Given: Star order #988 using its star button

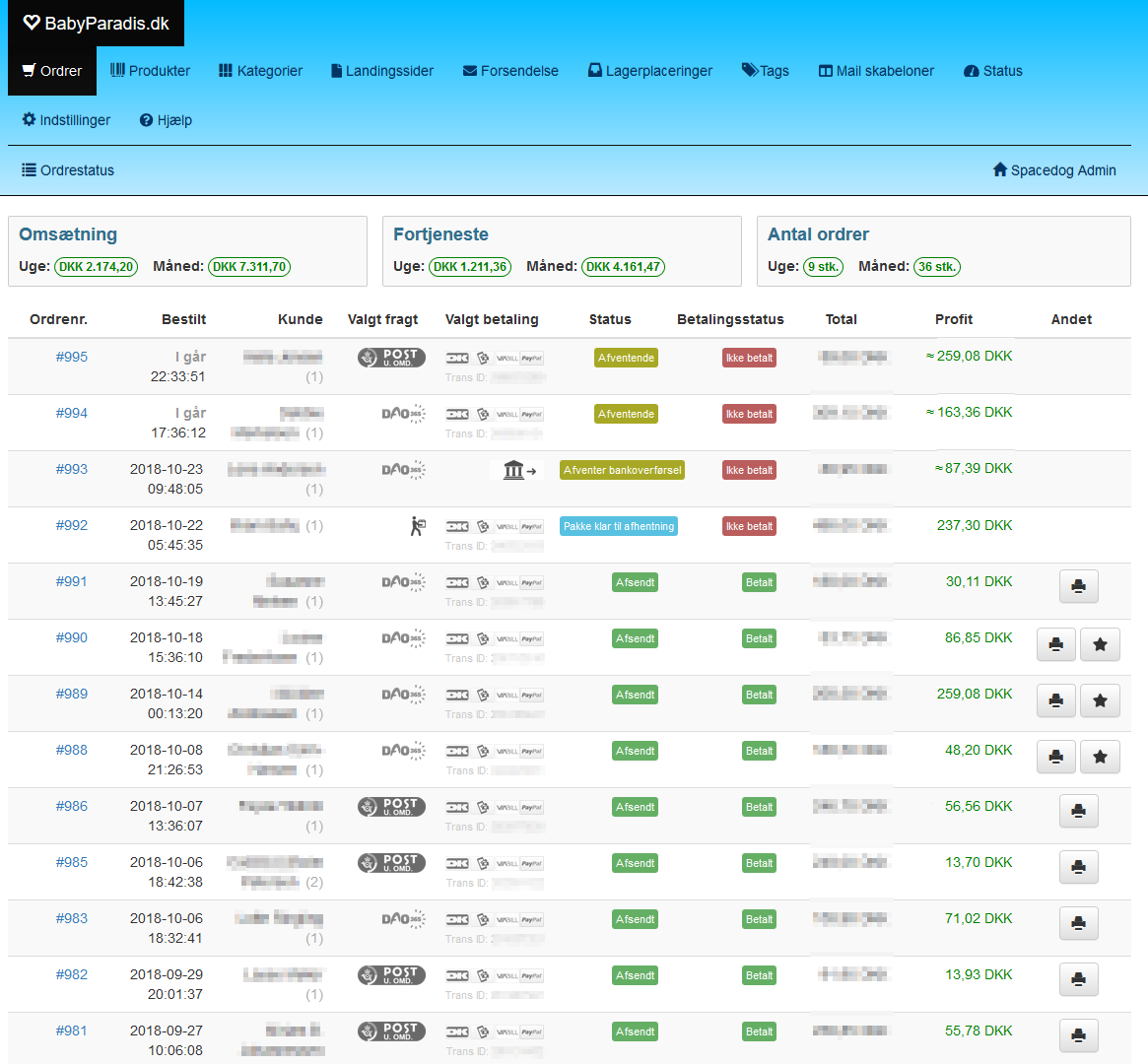Looking at the screenshot, I should point(1100,757).
